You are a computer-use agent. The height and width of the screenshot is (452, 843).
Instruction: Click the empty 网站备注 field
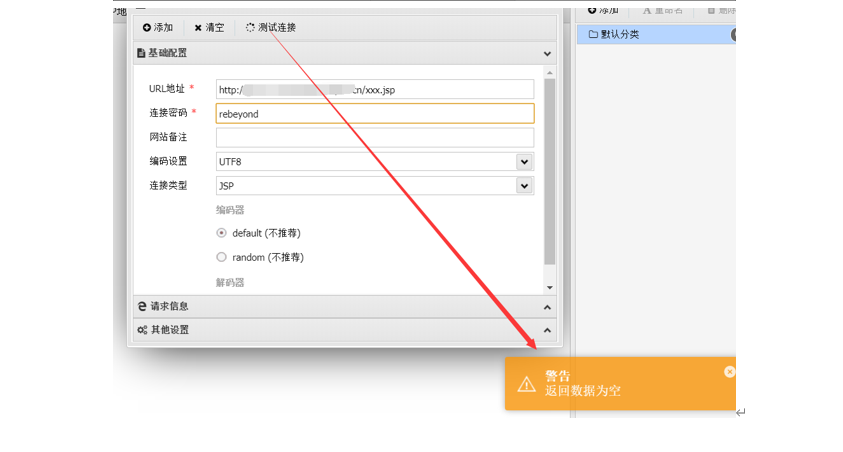tap(374, 138)
